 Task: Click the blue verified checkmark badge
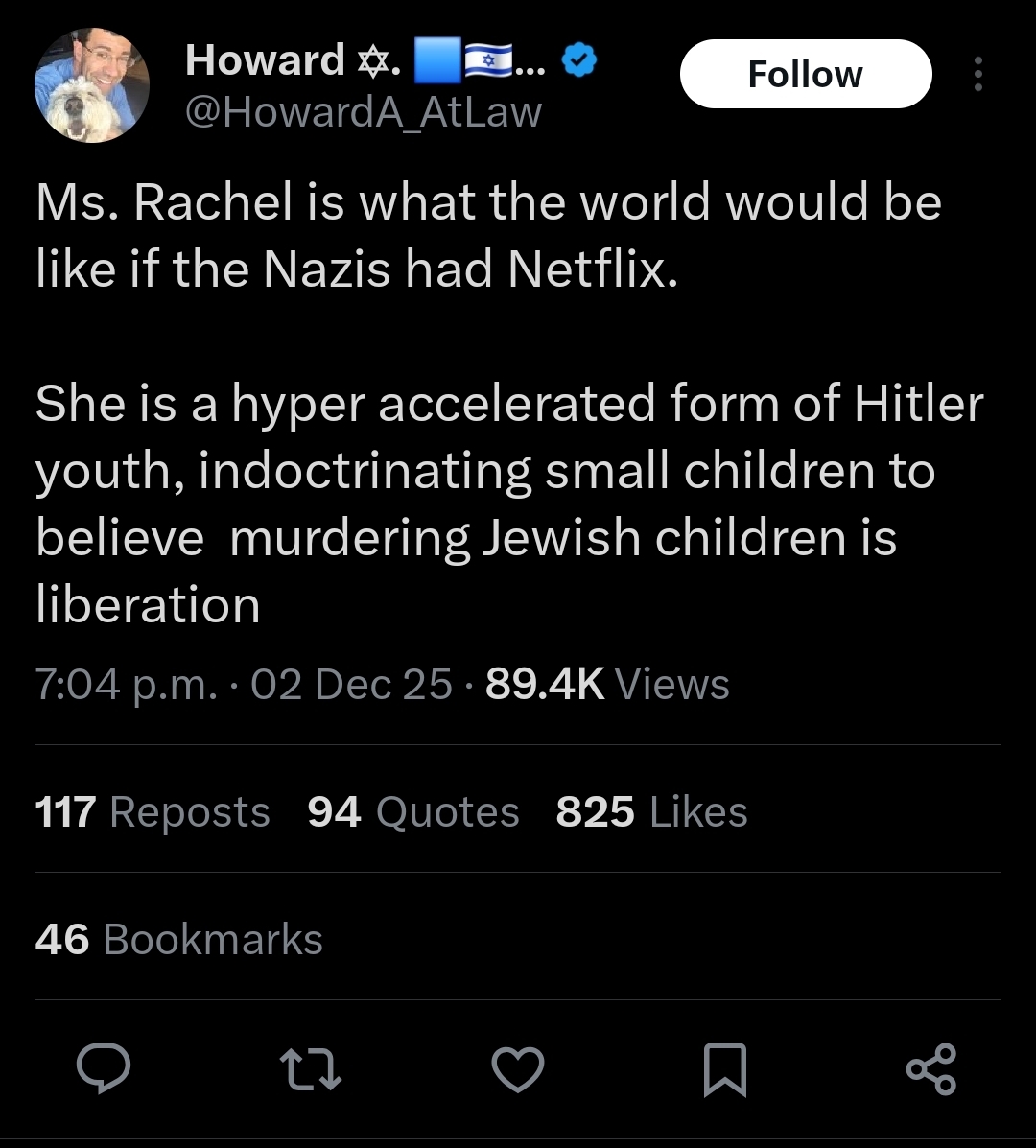pyautogui.click(x=579, y=60)
